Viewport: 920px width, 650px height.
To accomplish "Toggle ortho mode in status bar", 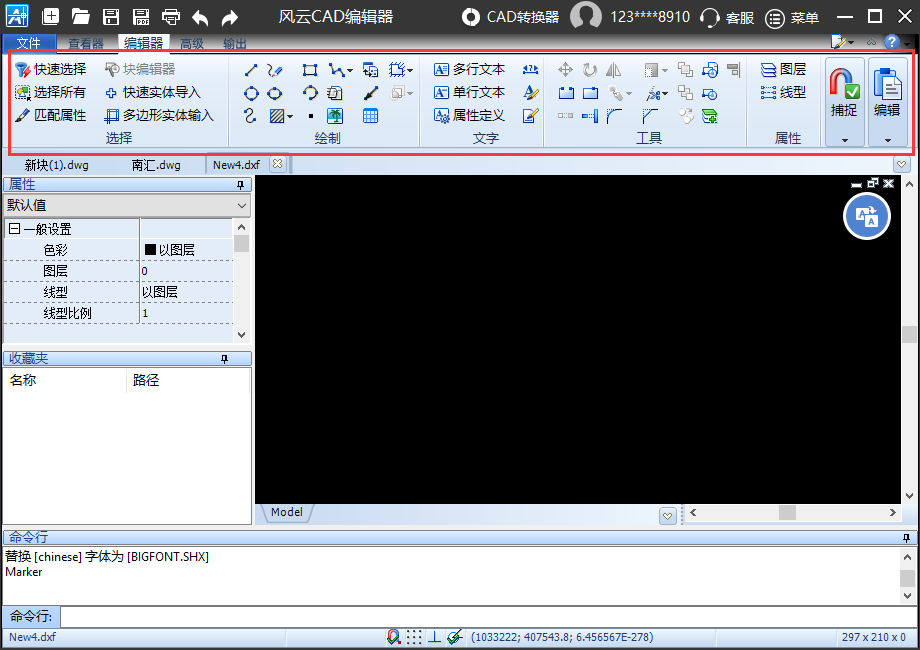I will [434, 637].
